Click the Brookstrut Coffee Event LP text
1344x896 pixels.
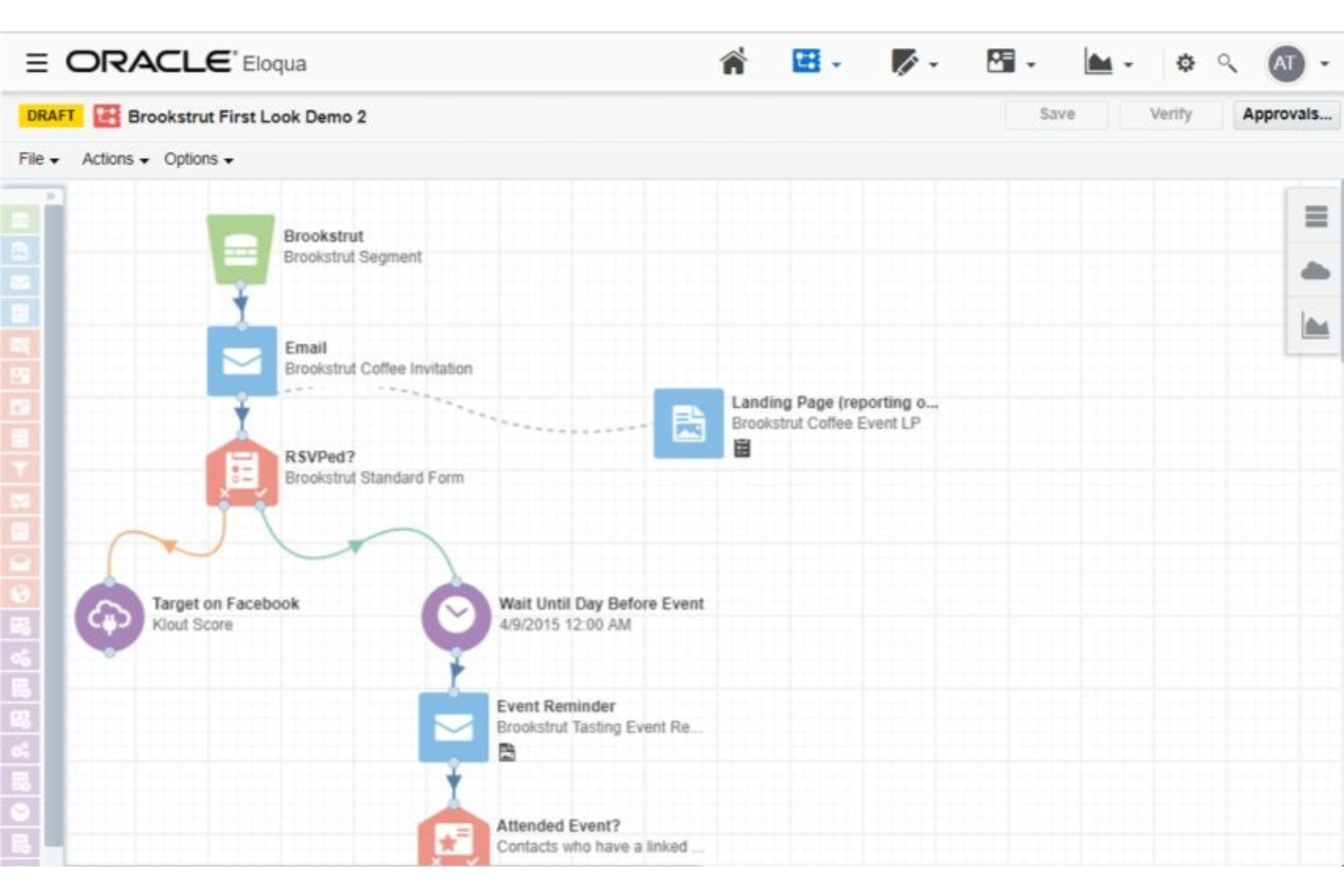pyautogui.click(x=825, y=423)
